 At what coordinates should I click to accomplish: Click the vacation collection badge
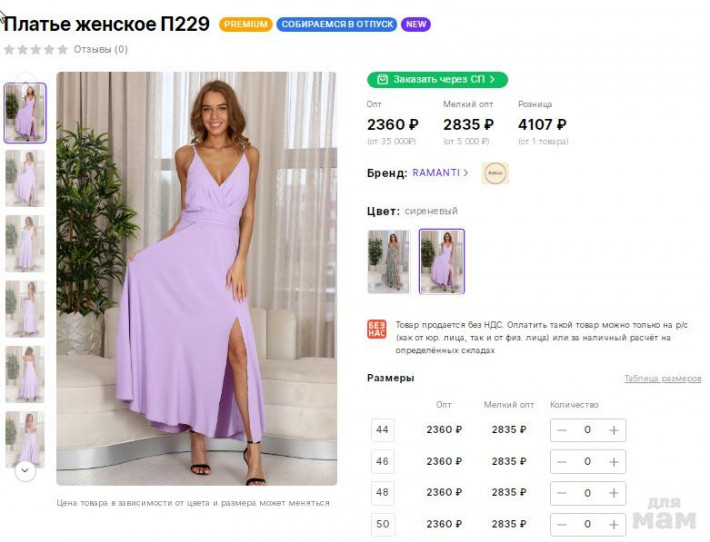tap(337, 24)
